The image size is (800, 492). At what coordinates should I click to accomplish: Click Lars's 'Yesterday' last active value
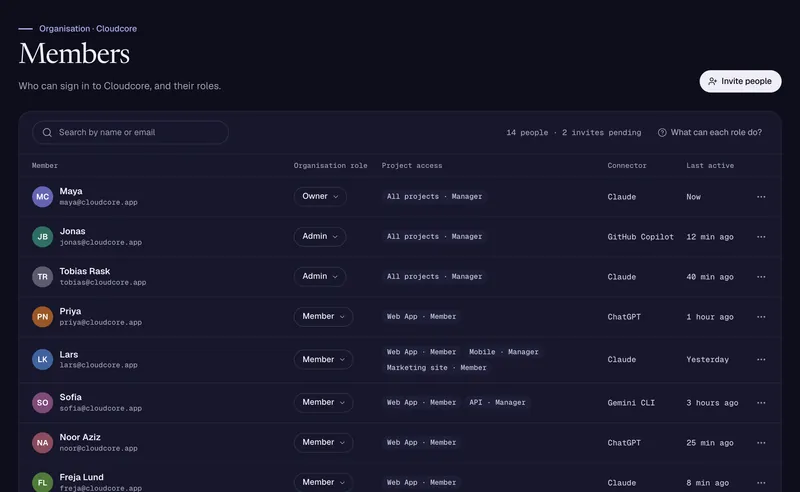[x=707, y=359]
